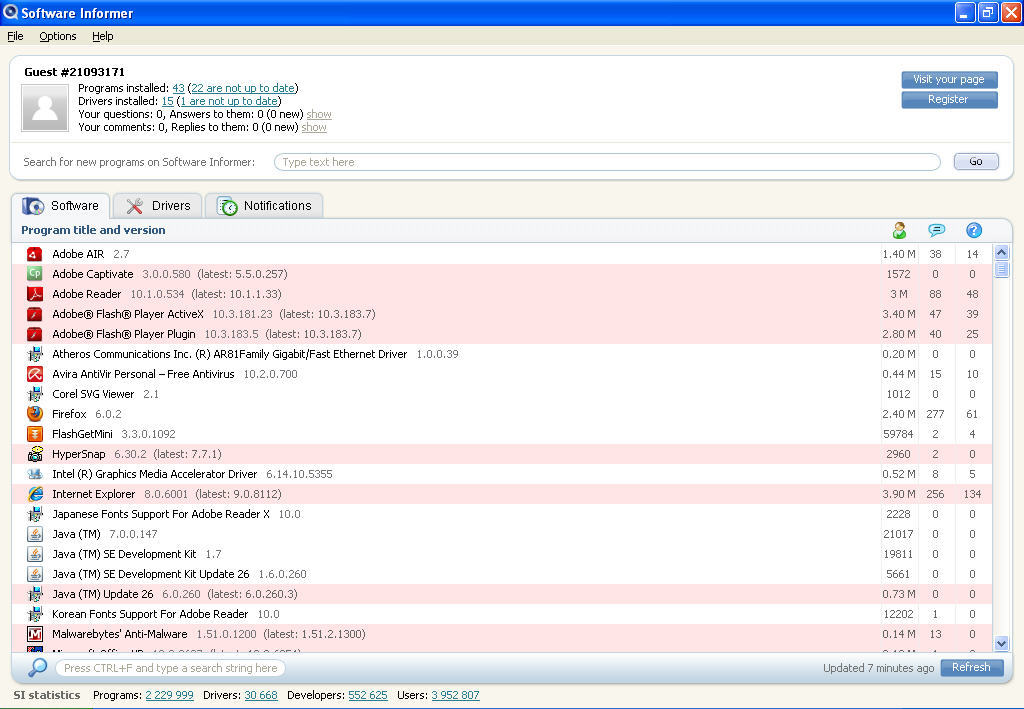Viewport: 1024px width, 709px height.
Task: Click the program list scrollbar thumb
Action: point(1001,269)
